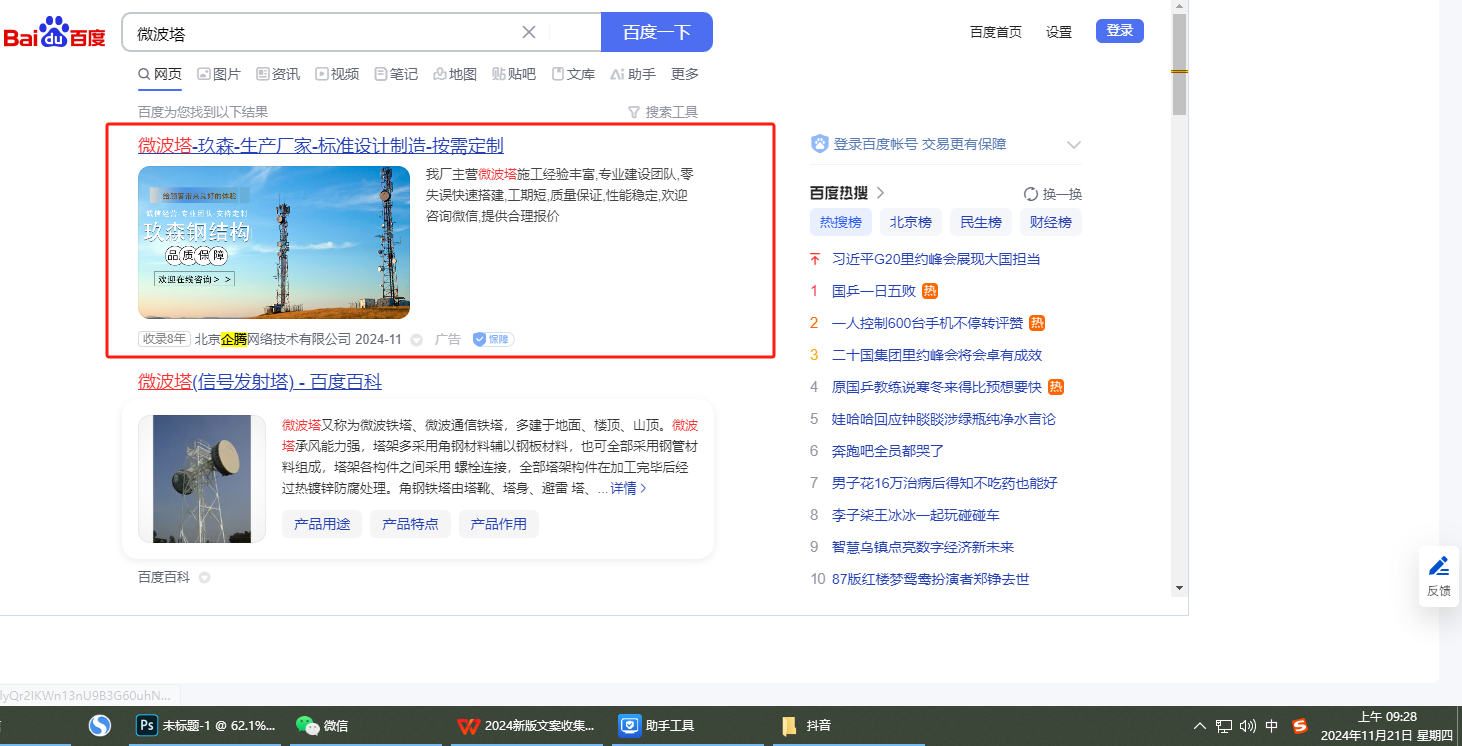Click the 微波塔 search input field
The width and height of the screenshot is (1462, 746).
point(320,33)
